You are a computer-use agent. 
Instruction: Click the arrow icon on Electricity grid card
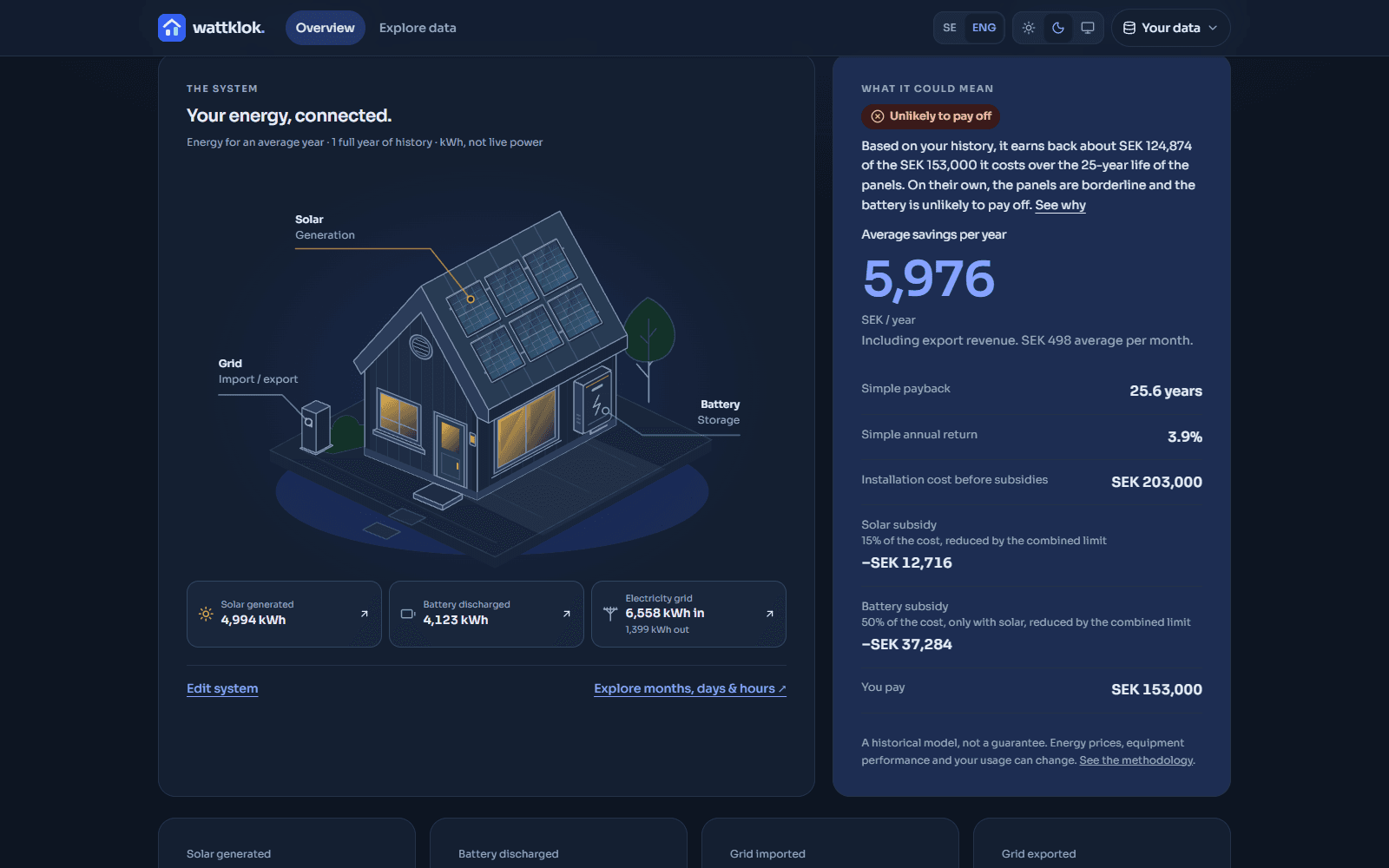[770, 614]
